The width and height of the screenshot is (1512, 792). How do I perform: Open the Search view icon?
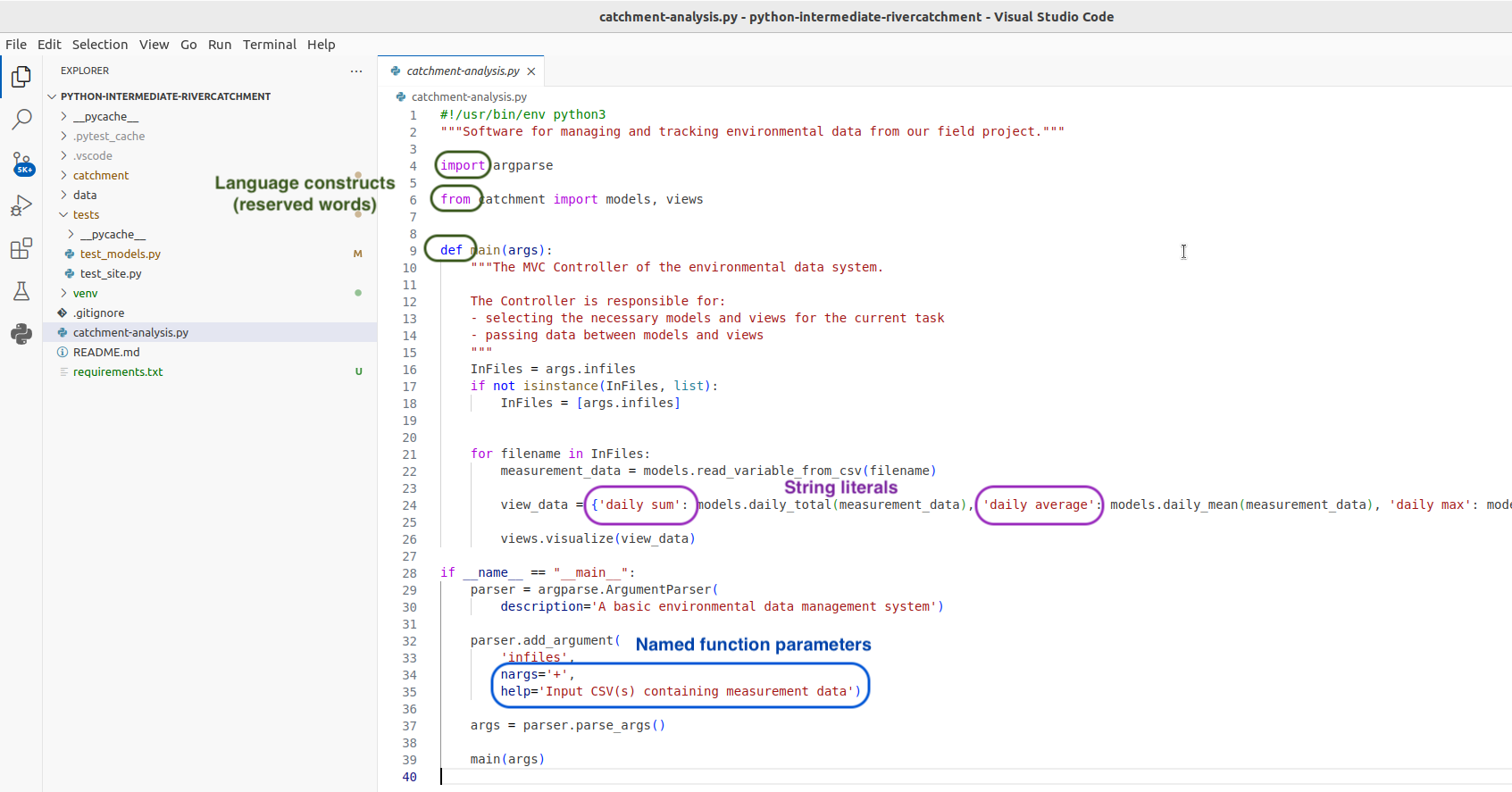point(21,120)
